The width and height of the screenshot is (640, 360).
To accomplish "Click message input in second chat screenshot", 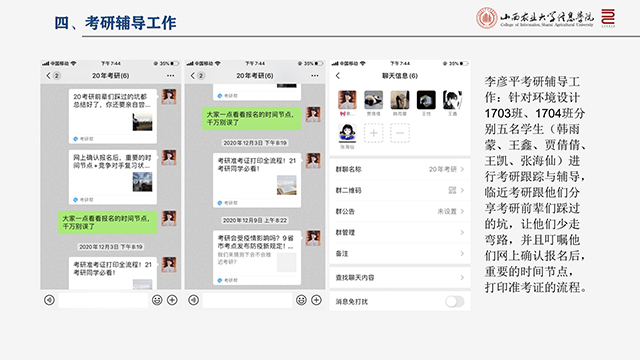I will [247, 300].
